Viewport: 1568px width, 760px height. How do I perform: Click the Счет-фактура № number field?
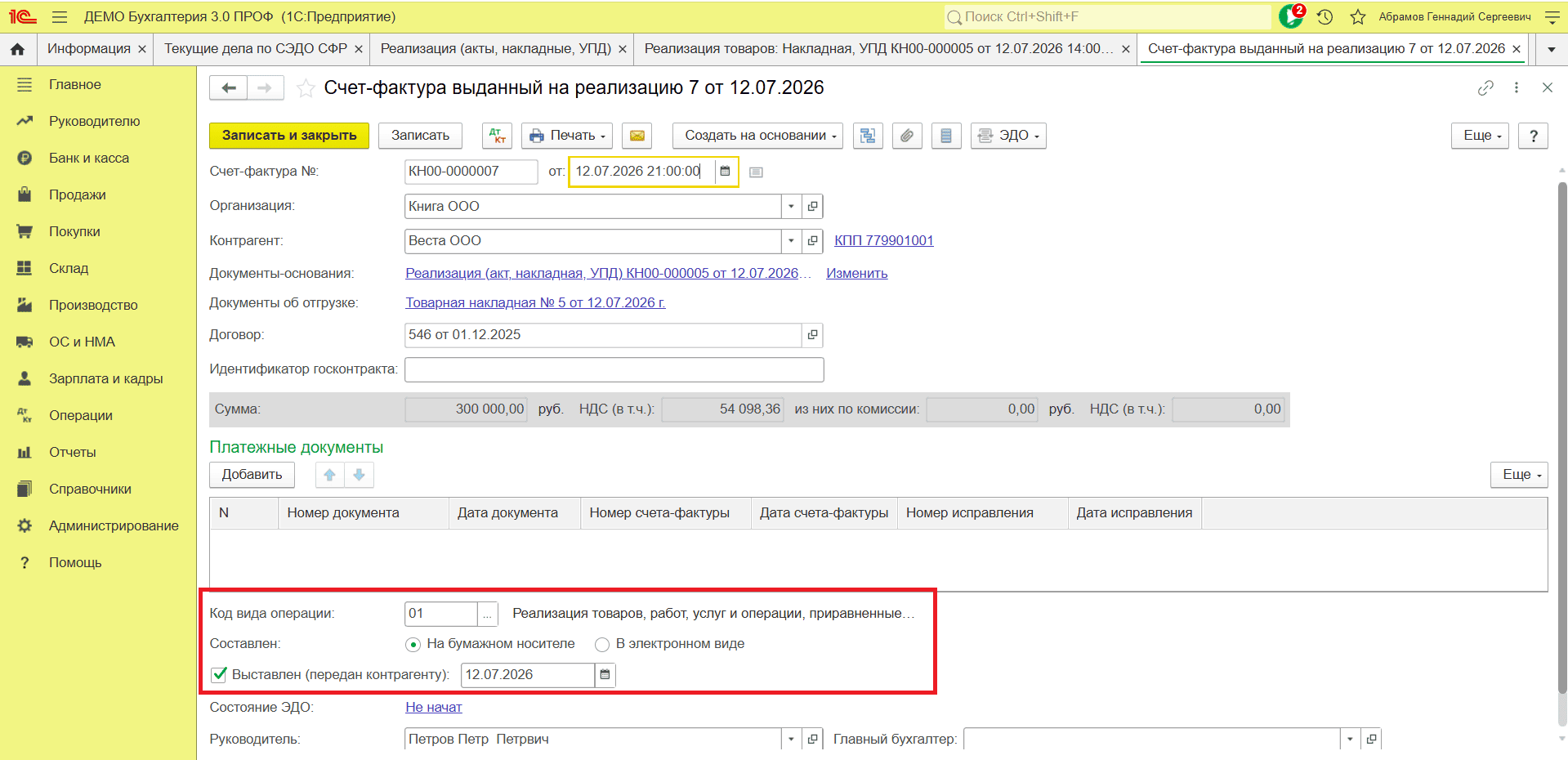pyautogui.click(x=471, y=172)
